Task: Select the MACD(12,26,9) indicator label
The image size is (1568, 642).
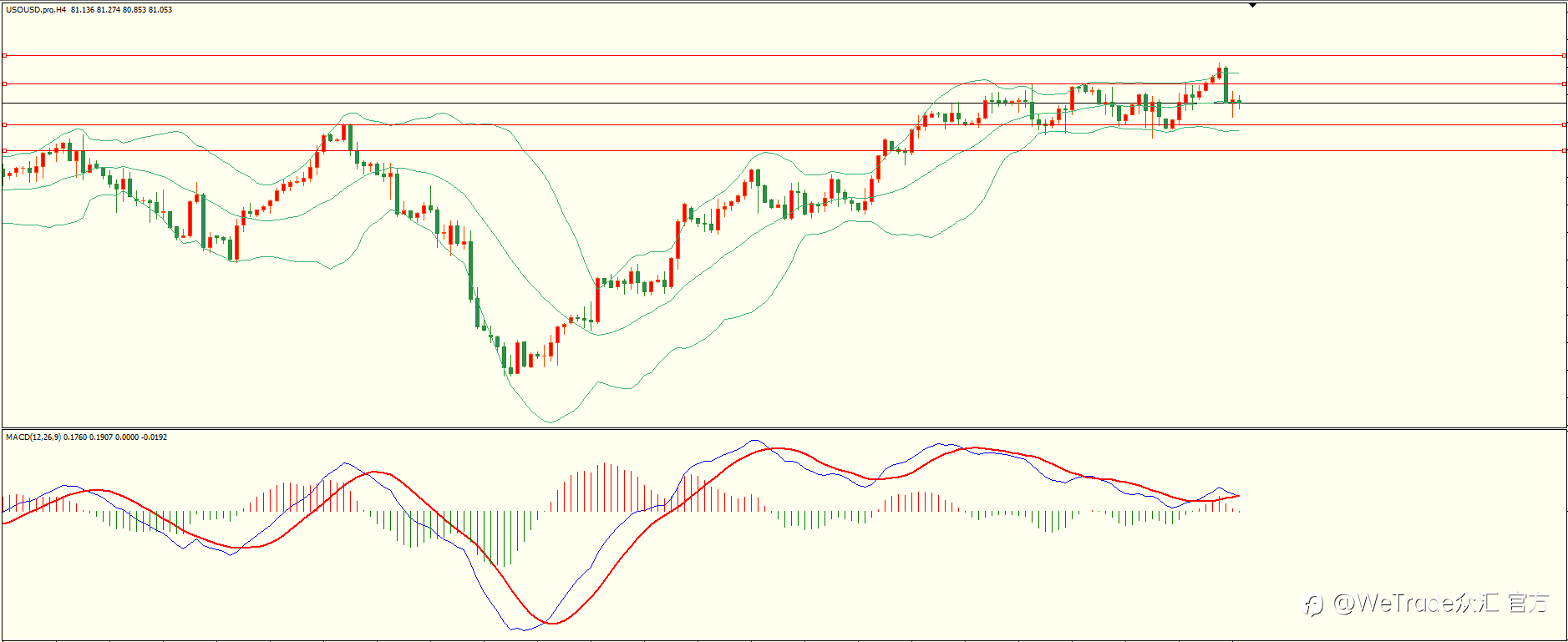Action: pyautogui.click(x=33, y=437)
